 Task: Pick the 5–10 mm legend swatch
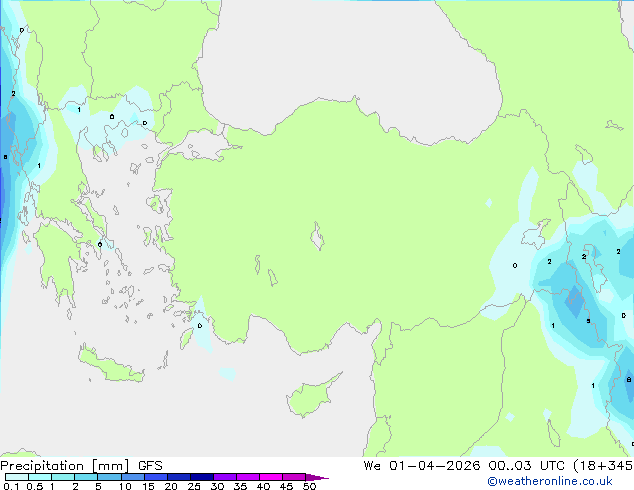[x=109, y=477]
